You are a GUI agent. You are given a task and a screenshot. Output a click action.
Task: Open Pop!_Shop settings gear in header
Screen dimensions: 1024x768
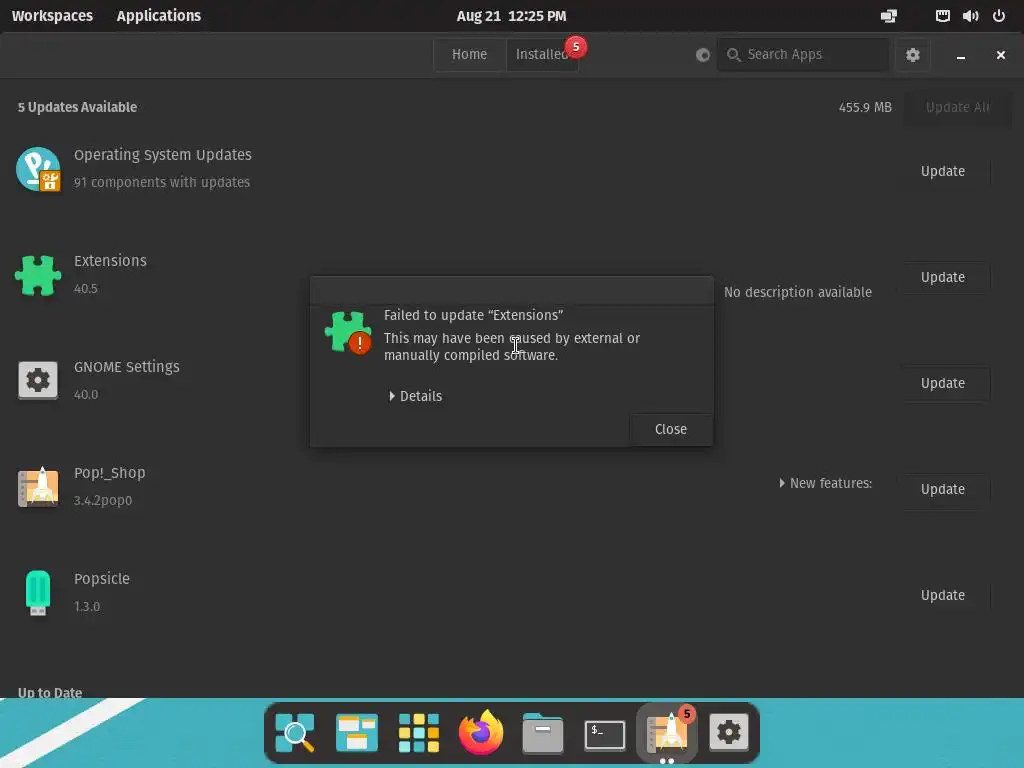pyautogui.click(x=913, y=55)
